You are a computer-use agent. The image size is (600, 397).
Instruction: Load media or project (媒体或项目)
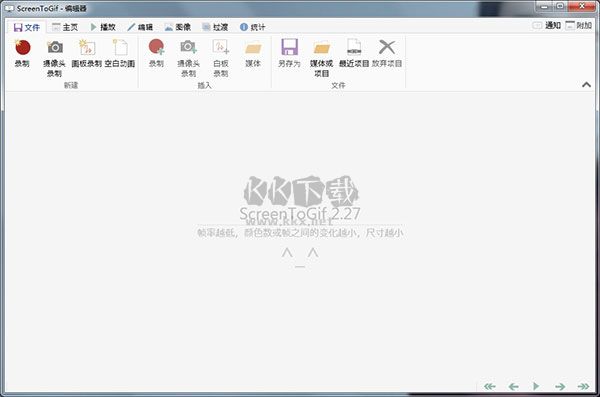tap(321, 58)
